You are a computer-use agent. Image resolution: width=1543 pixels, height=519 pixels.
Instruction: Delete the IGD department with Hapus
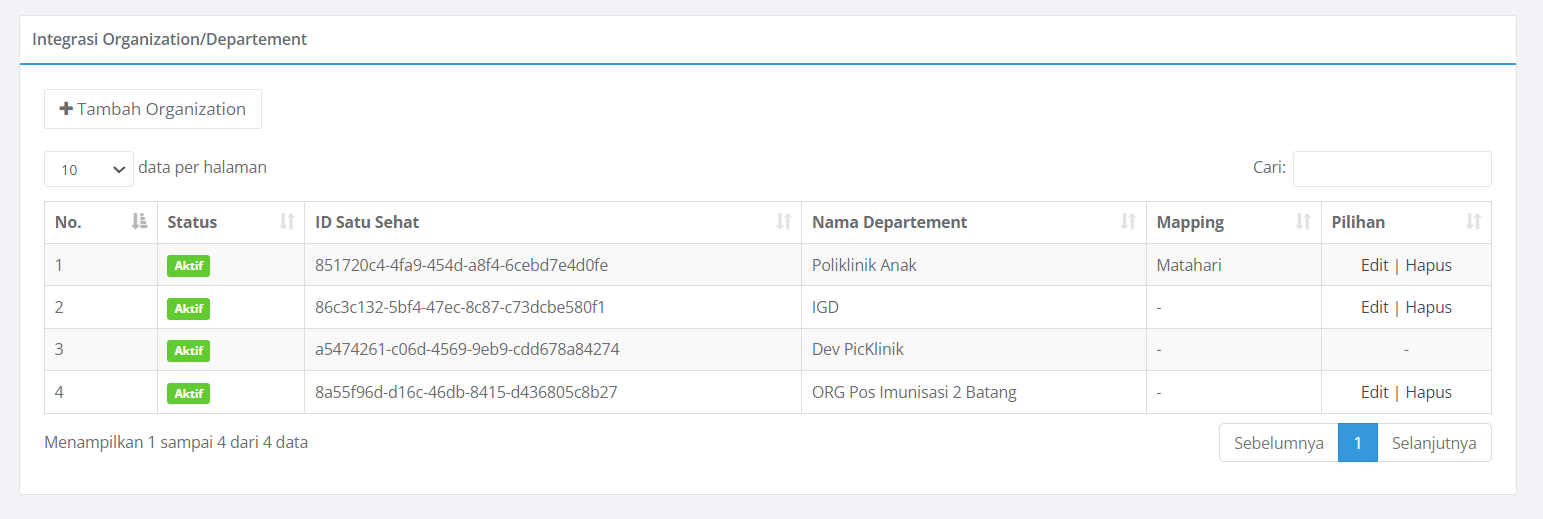pyautogui.click(x=1428, y=307)
